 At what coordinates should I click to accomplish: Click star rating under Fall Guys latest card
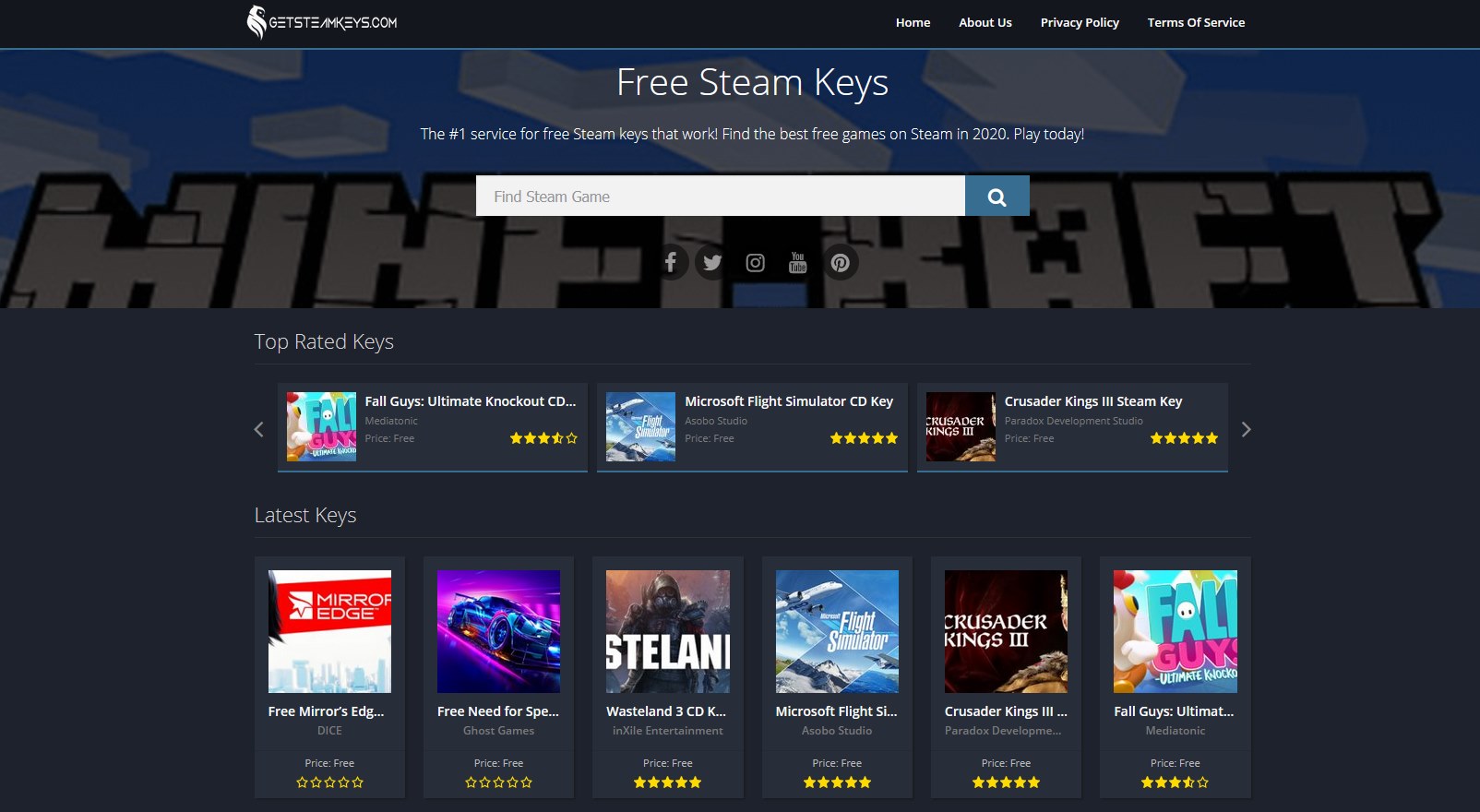coord(1176,782)
